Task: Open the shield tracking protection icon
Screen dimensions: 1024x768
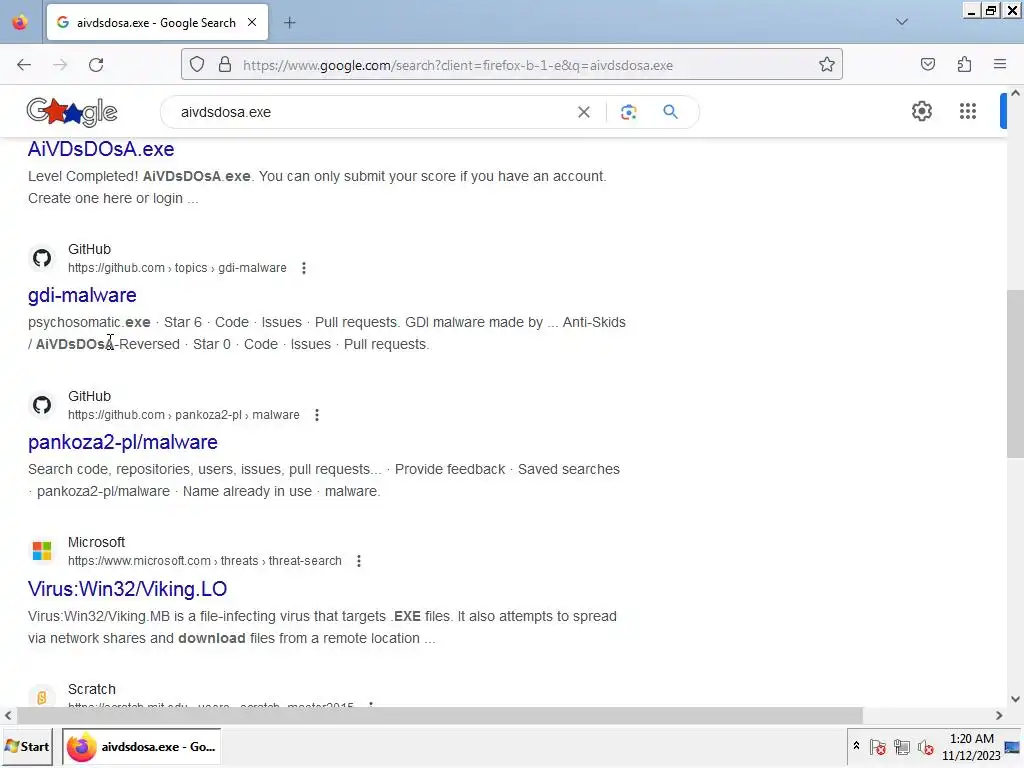Action: click(197, 65)
